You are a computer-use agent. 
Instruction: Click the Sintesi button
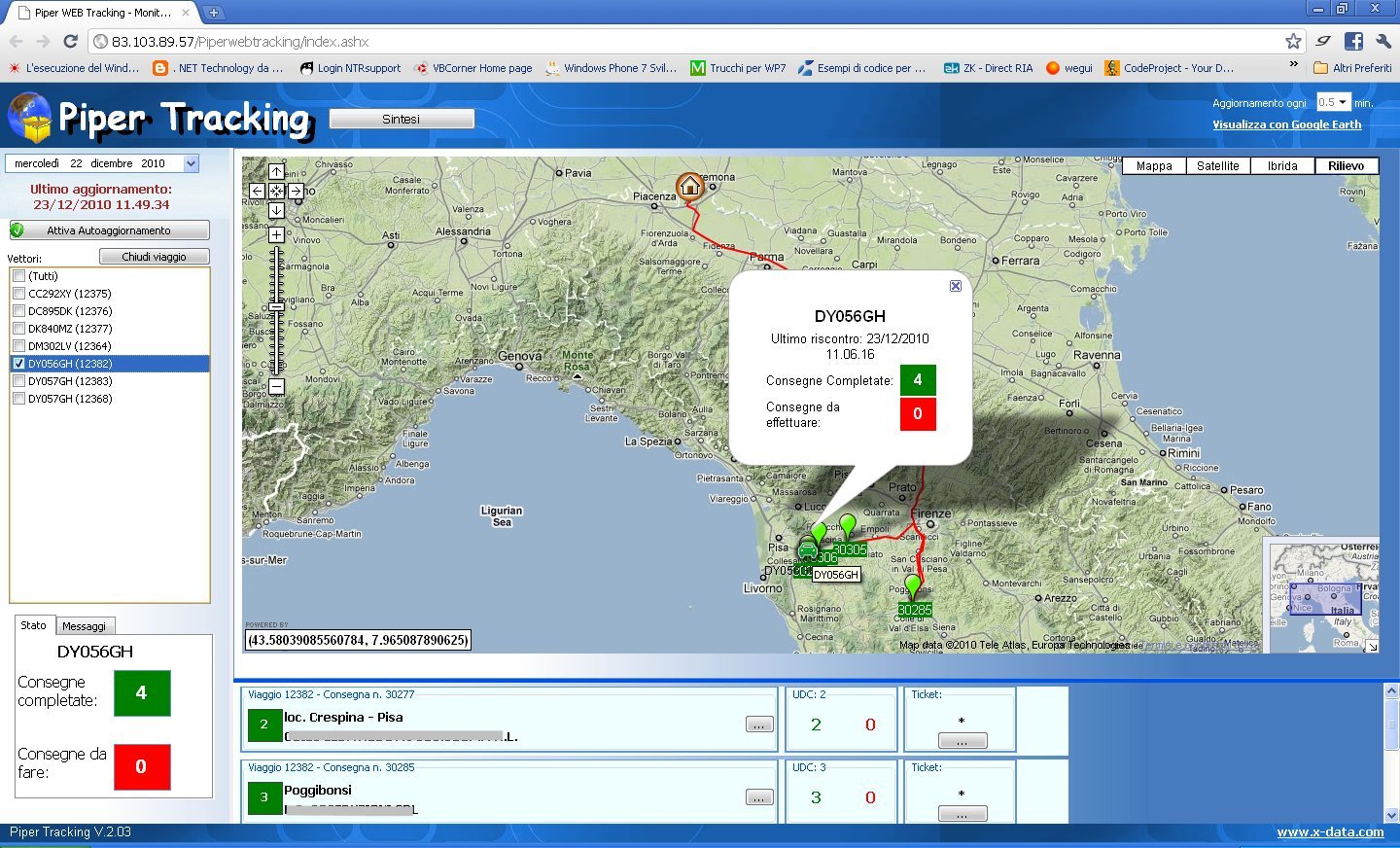point(402,119)
